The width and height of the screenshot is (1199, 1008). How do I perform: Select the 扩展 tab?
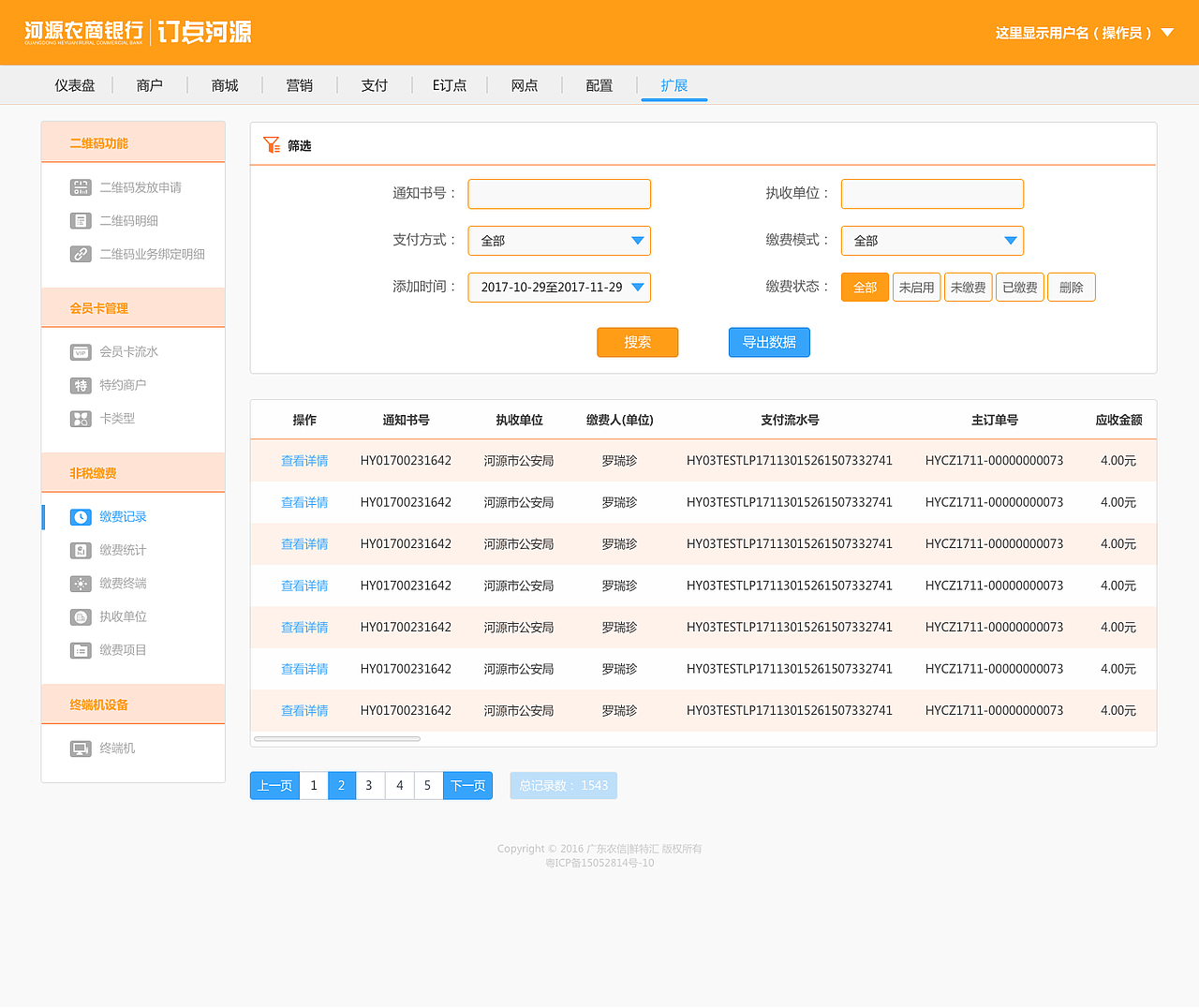point(674,85)
